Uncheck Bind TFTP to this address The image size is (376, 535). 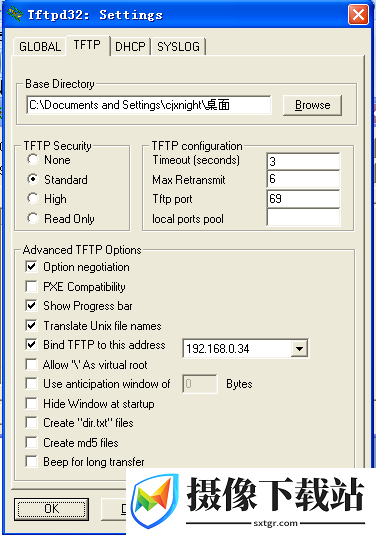click(31, 345)
